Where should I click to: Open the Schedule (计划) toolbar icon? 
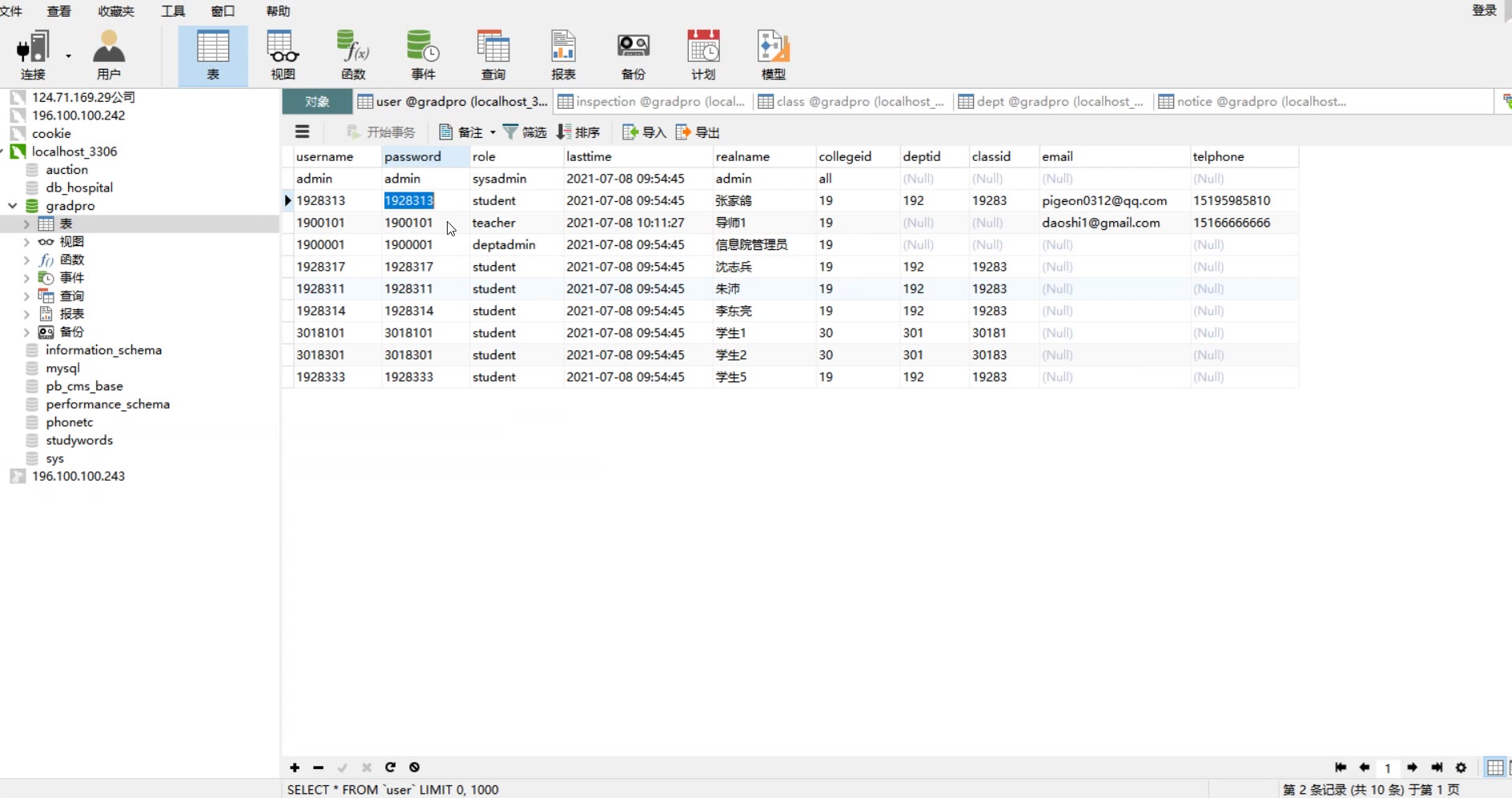[703, 55]
